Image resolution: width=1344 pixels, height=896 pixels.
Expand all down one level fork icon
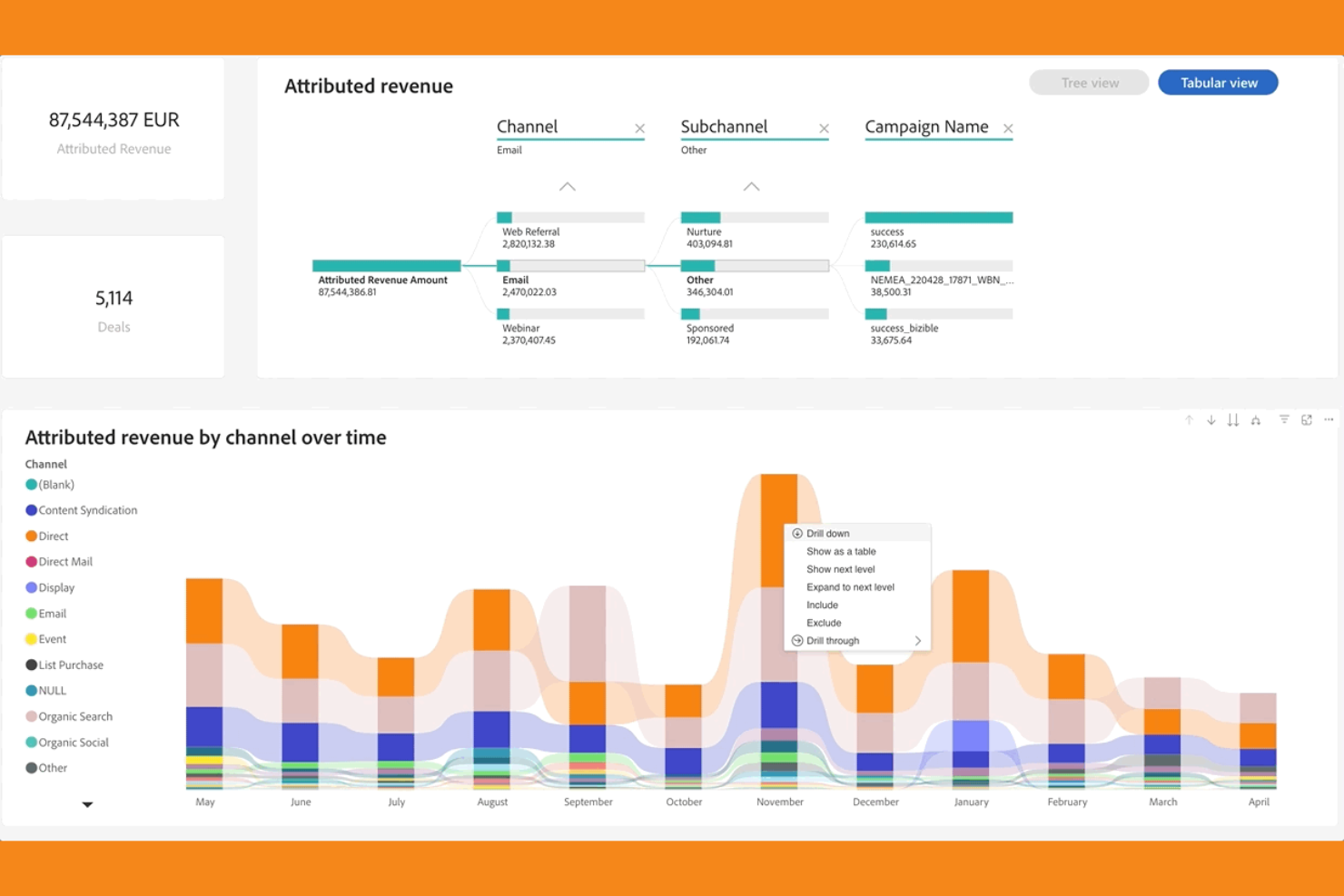click(x=1255, y=419)
